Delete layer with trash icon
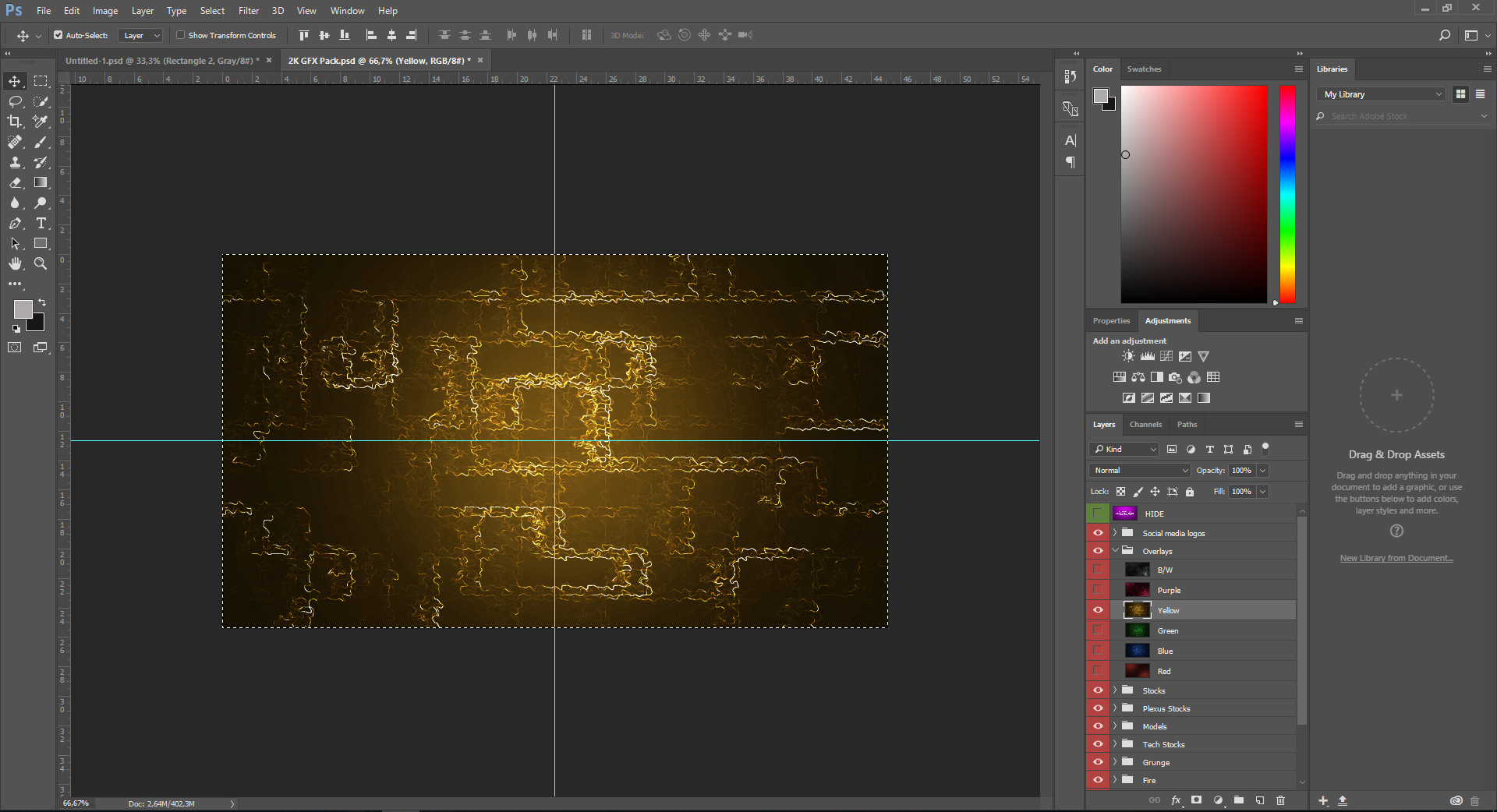 pyautogui.click(x=1280, y=800)
